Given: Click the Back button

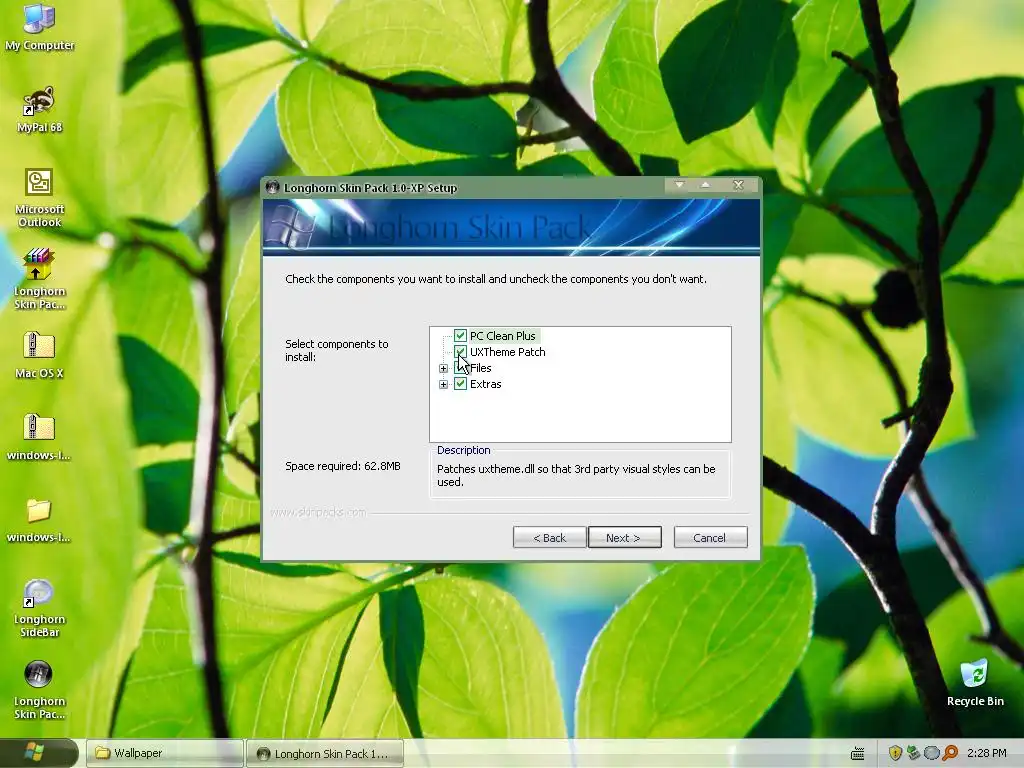Looking at the screenshot, I should pos(549,537).
